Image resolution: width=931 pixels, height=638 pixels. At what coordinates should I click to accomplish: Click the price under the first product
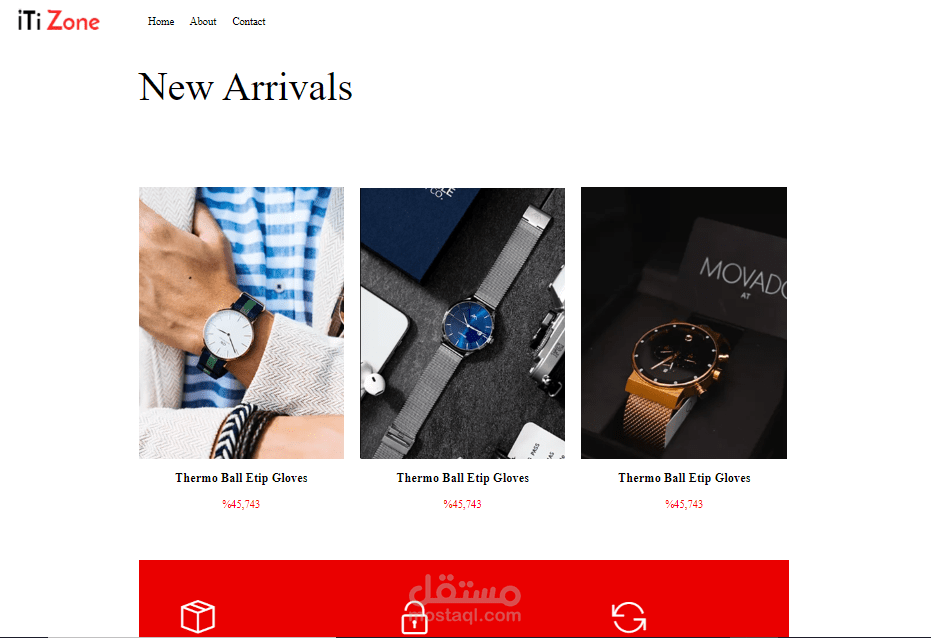tap(242, 504)
